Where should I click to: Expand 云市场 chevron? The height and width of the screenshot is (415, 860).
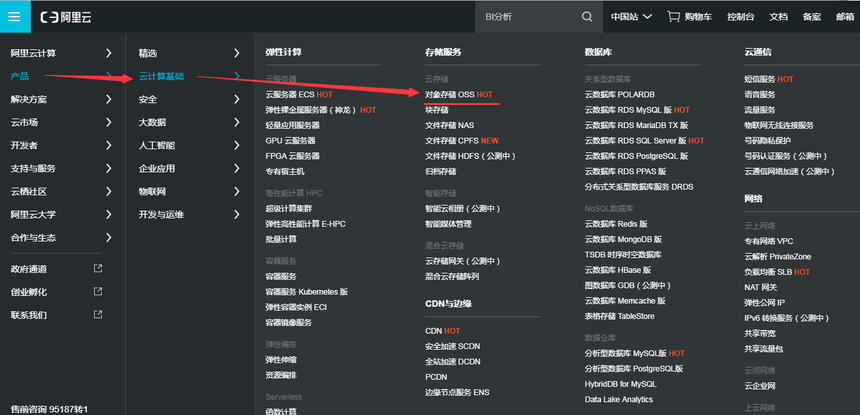(109, 122)
